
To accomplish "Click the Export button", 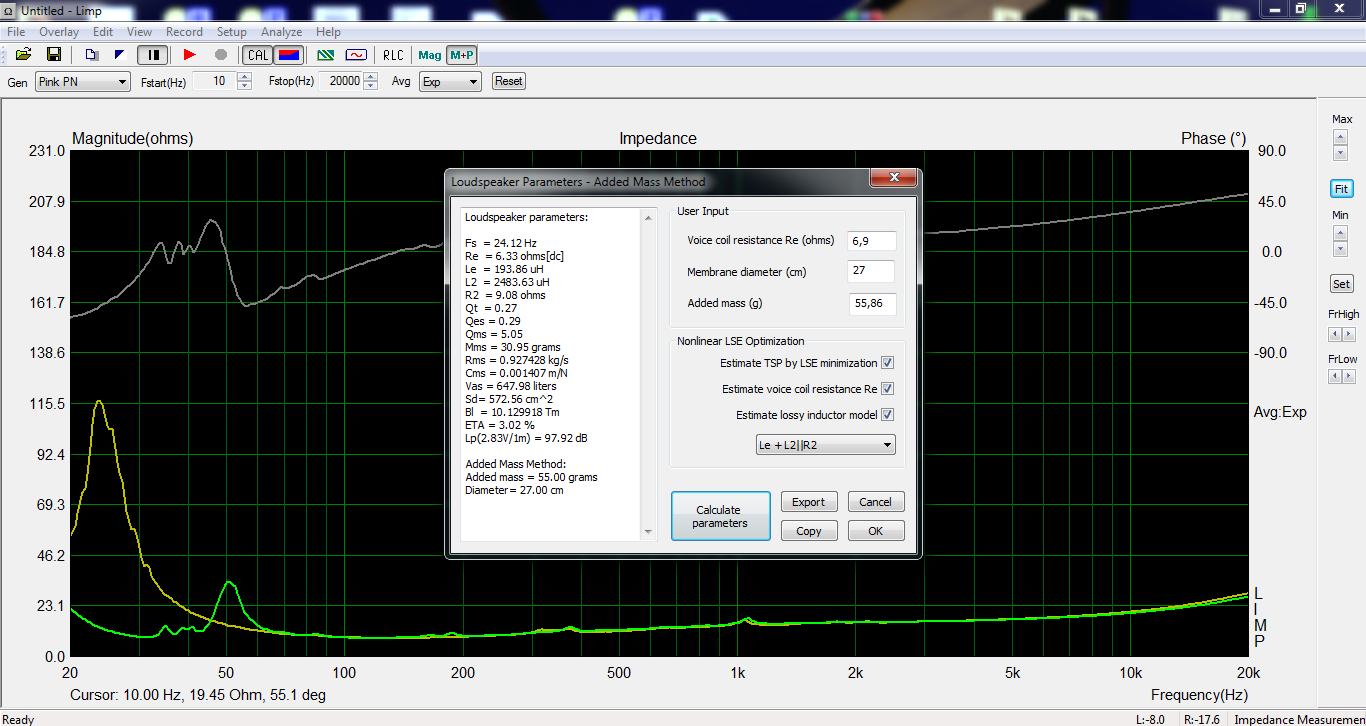I will pyautogui.click(x=809, y=502).
